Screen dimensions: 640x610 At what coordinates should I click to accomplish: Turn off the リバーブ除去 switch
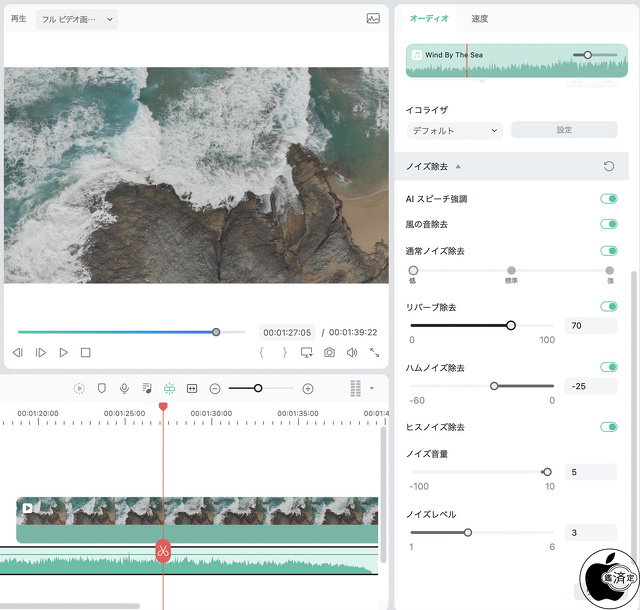coord(608,307)
